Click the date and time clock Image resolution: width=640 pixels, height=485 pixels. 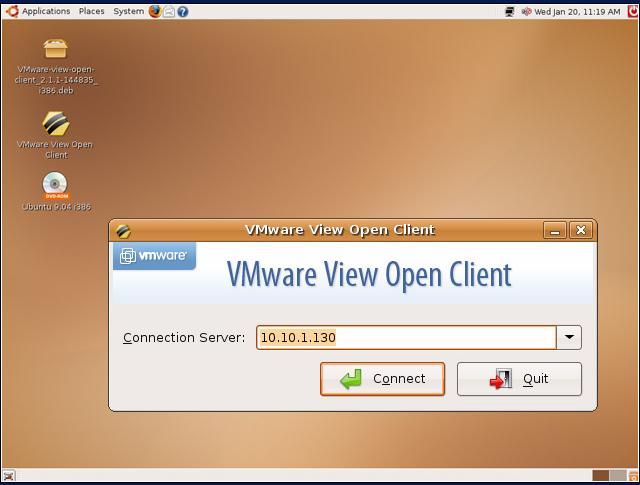tap(577, 12)
